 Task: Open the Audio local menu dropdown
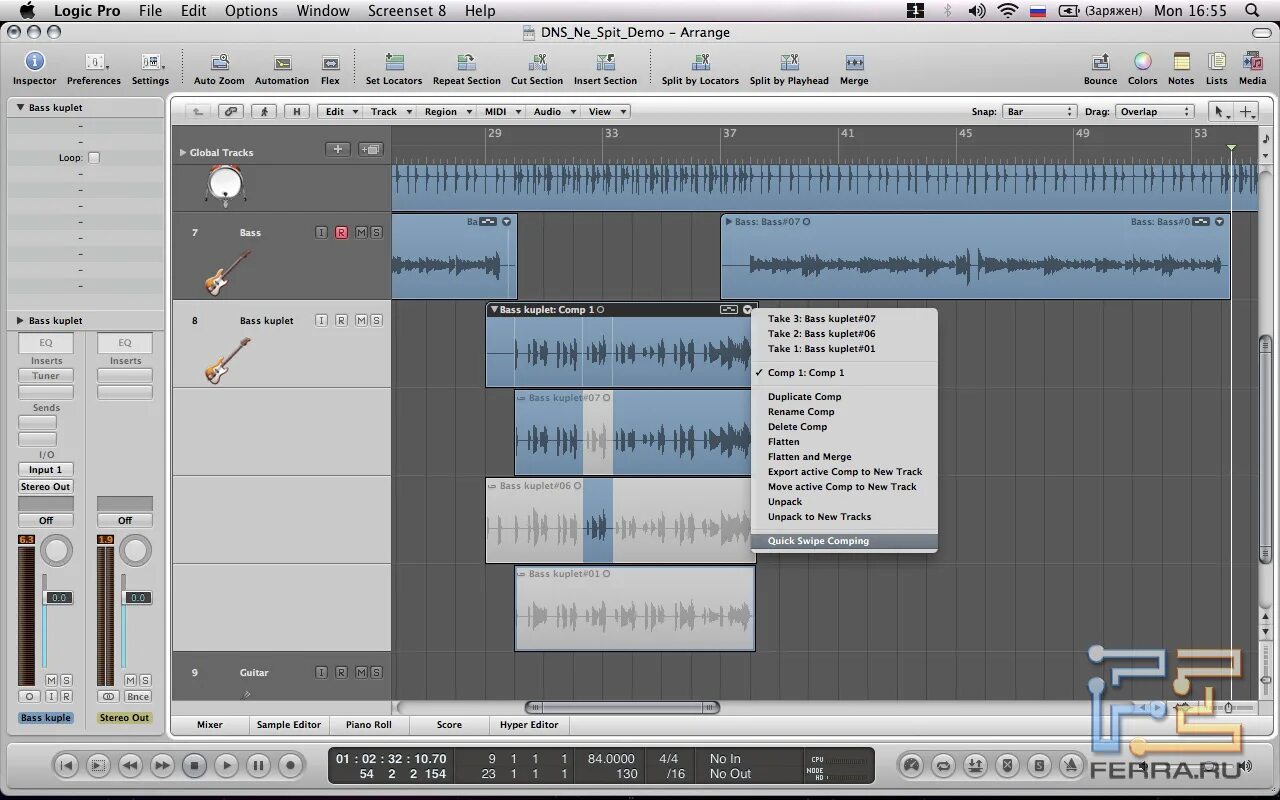coord(553,112)
